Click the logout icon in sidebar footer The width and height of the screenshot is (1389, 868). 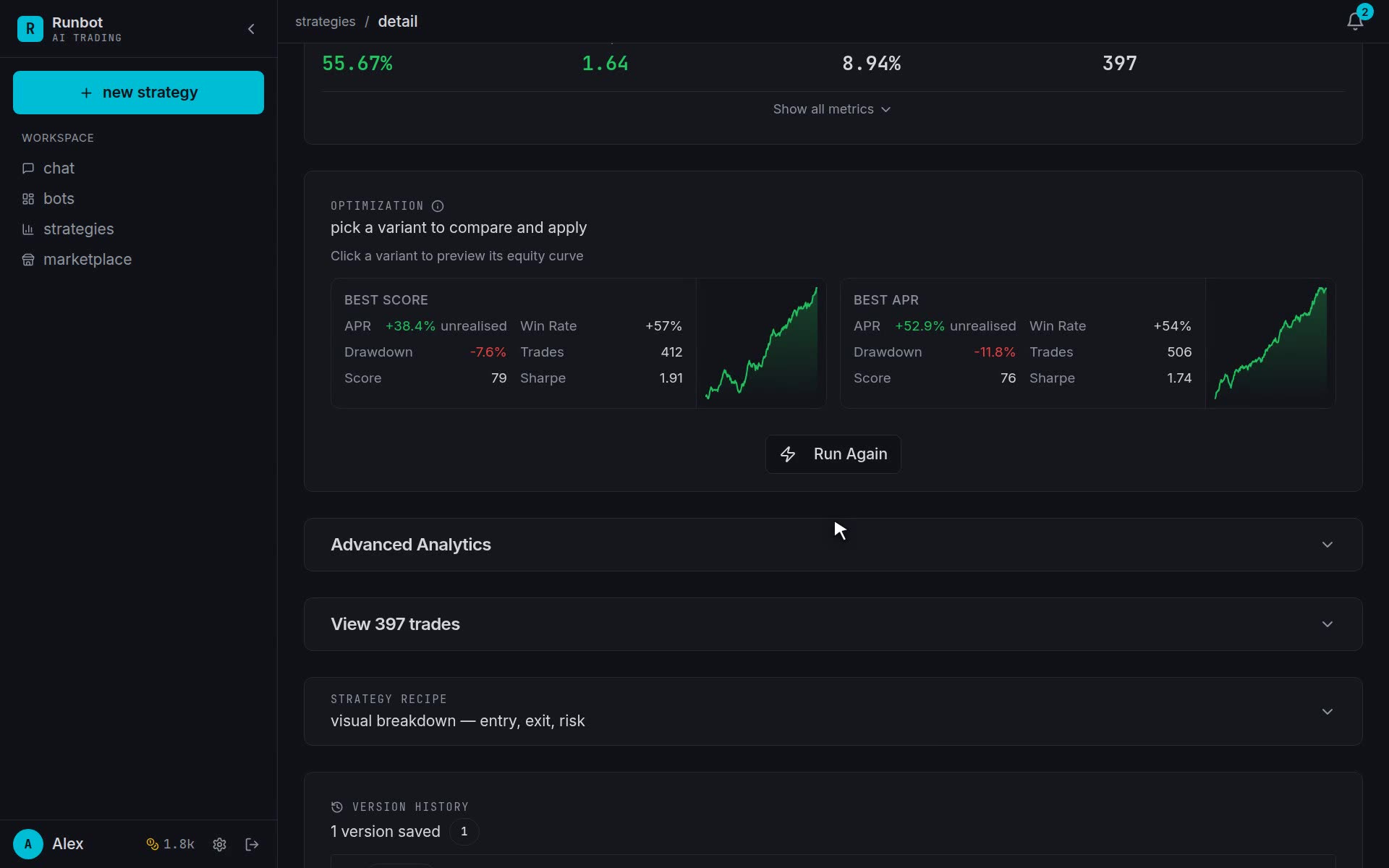(x=252, y=844)
